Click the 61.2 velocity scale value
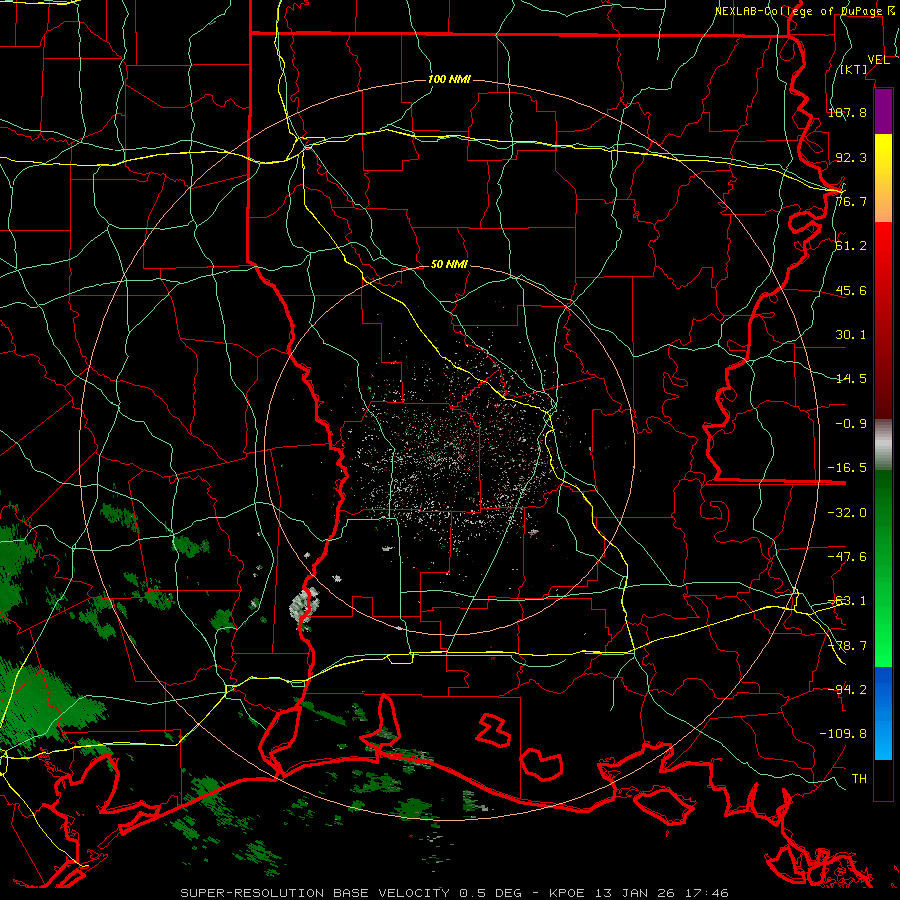 pyautogui.click(x=851, y=246)
